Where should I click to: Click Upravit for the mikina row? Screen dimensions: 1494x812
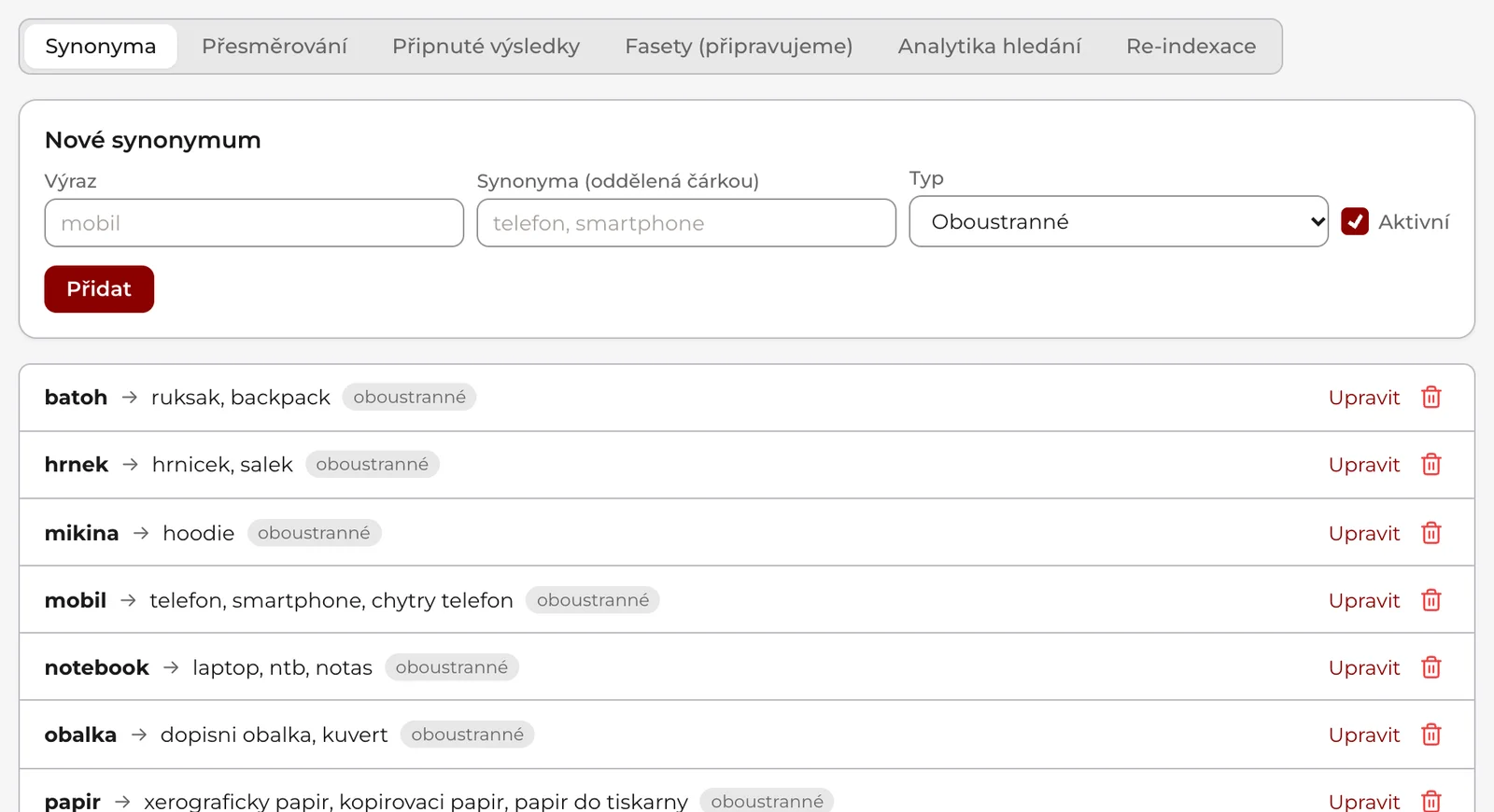[1364, 533]
